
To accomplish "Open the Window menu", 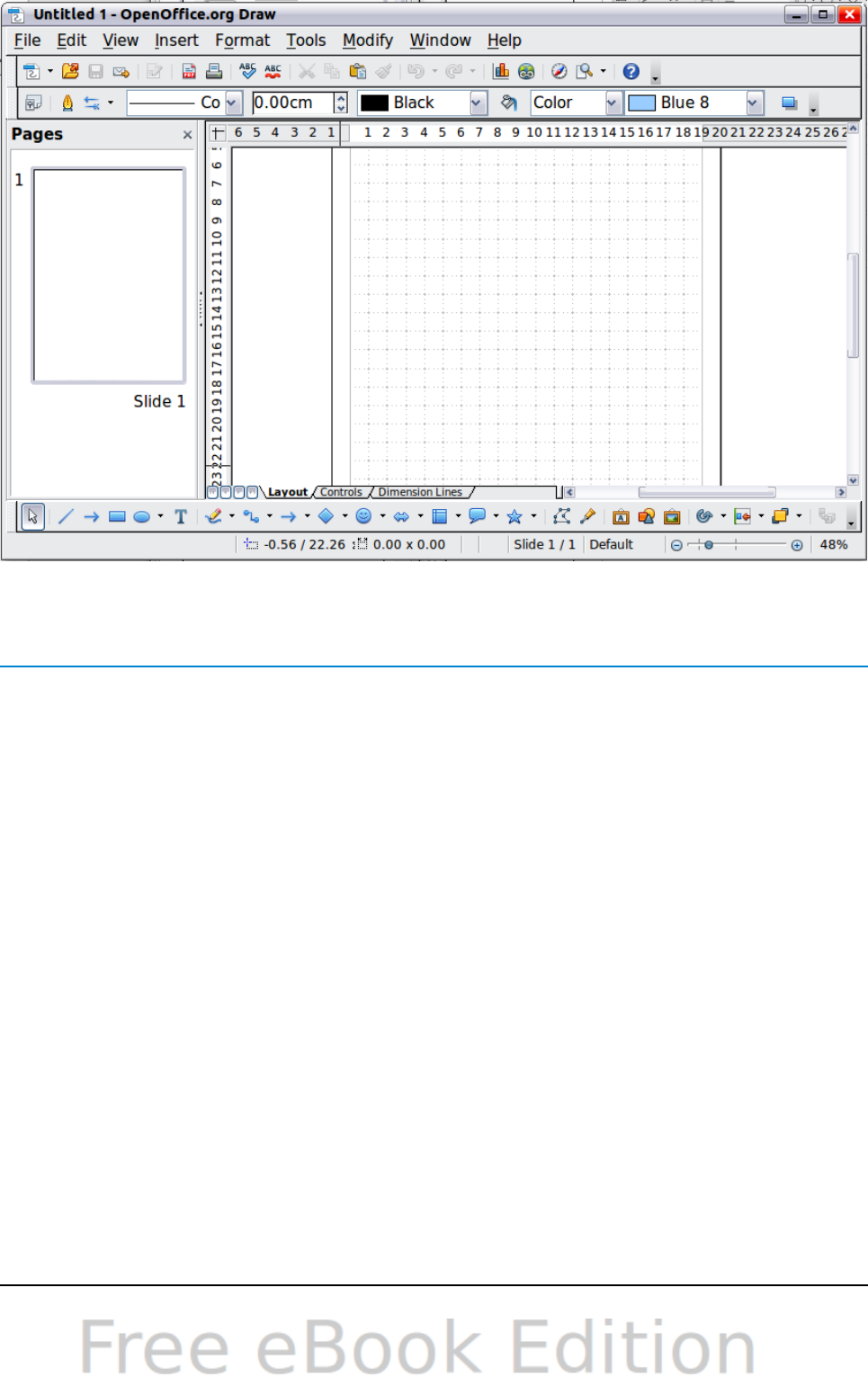I will tap(440, 40).
